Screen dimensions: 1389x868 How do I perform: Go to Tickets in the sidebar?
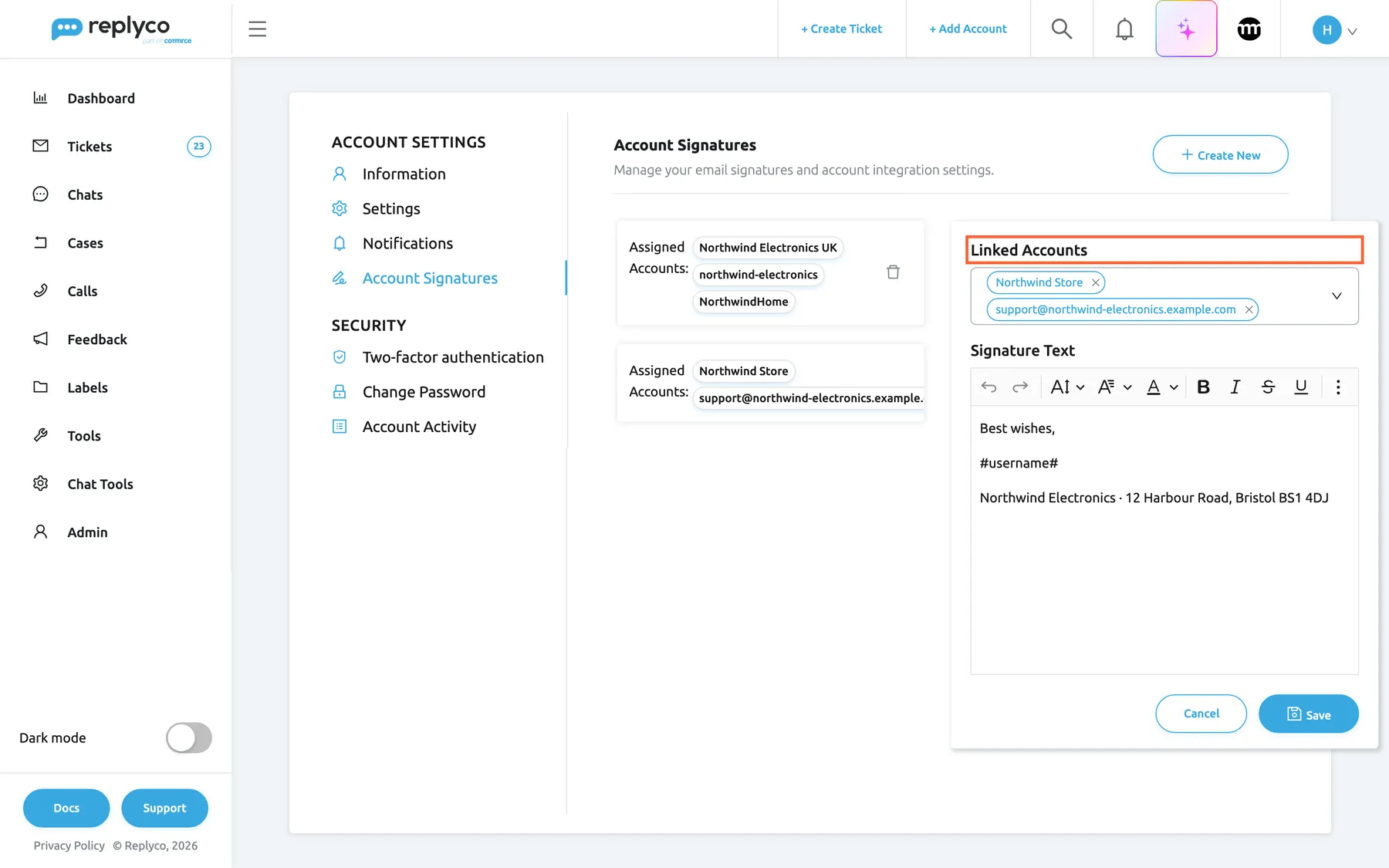90,147
